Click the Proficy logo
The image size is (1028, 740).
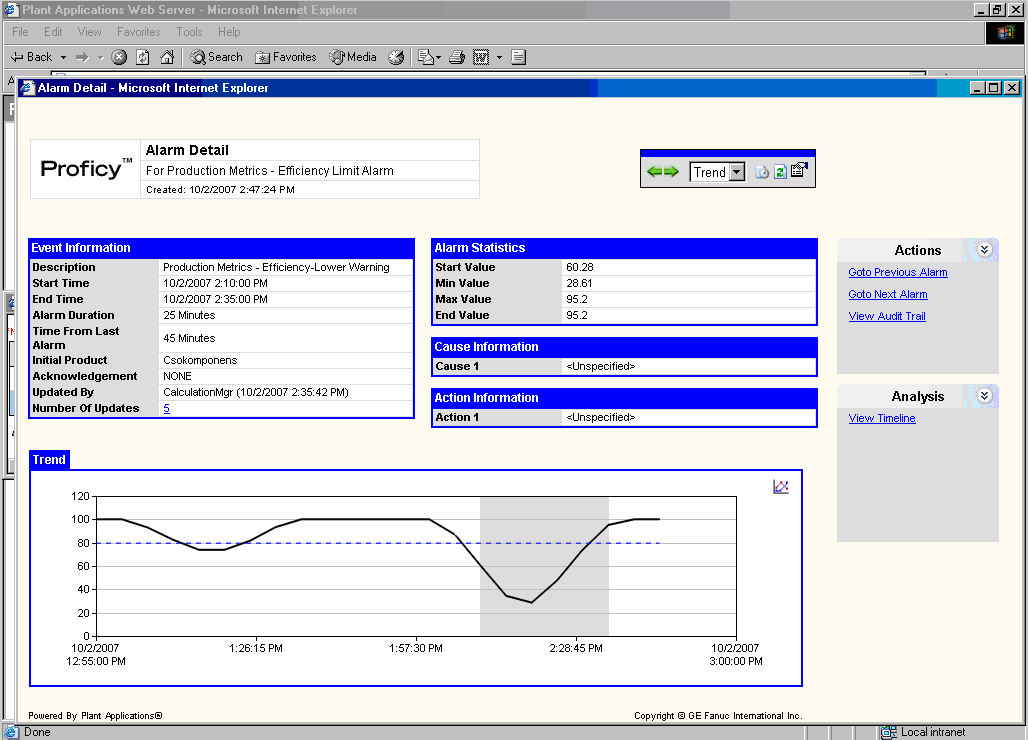86,168
